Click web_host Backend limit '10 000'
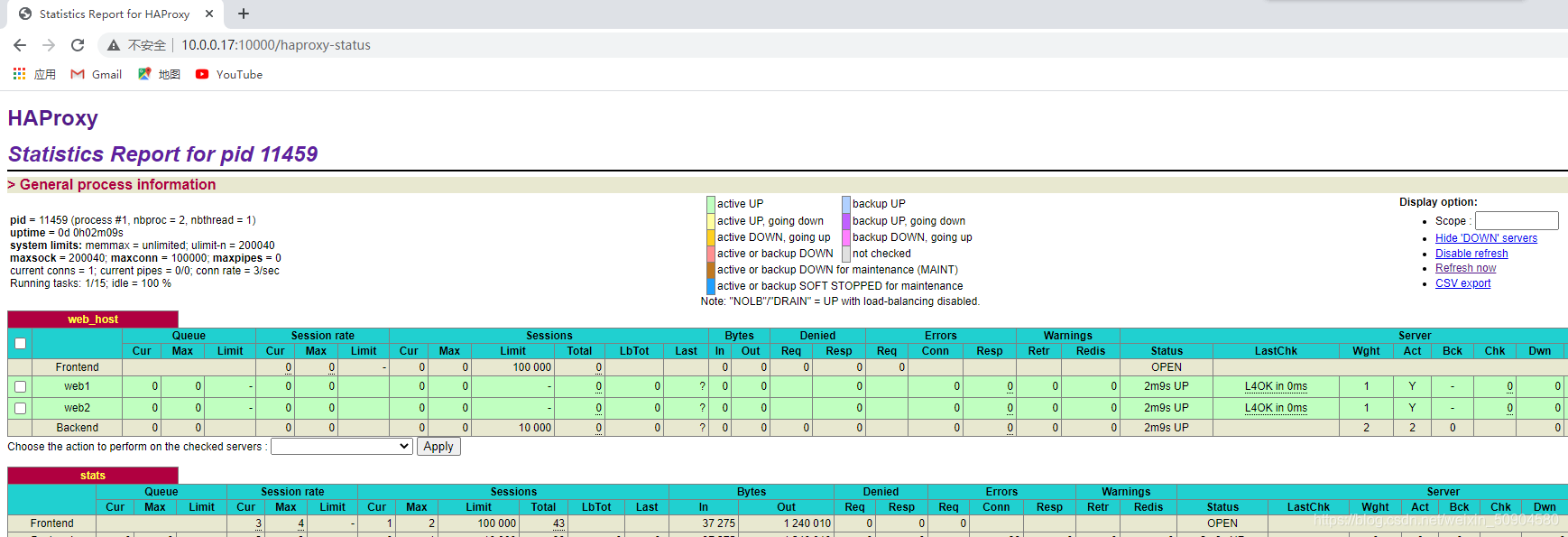The width and height of the screenshot is (1568, 537). (535, 428)
